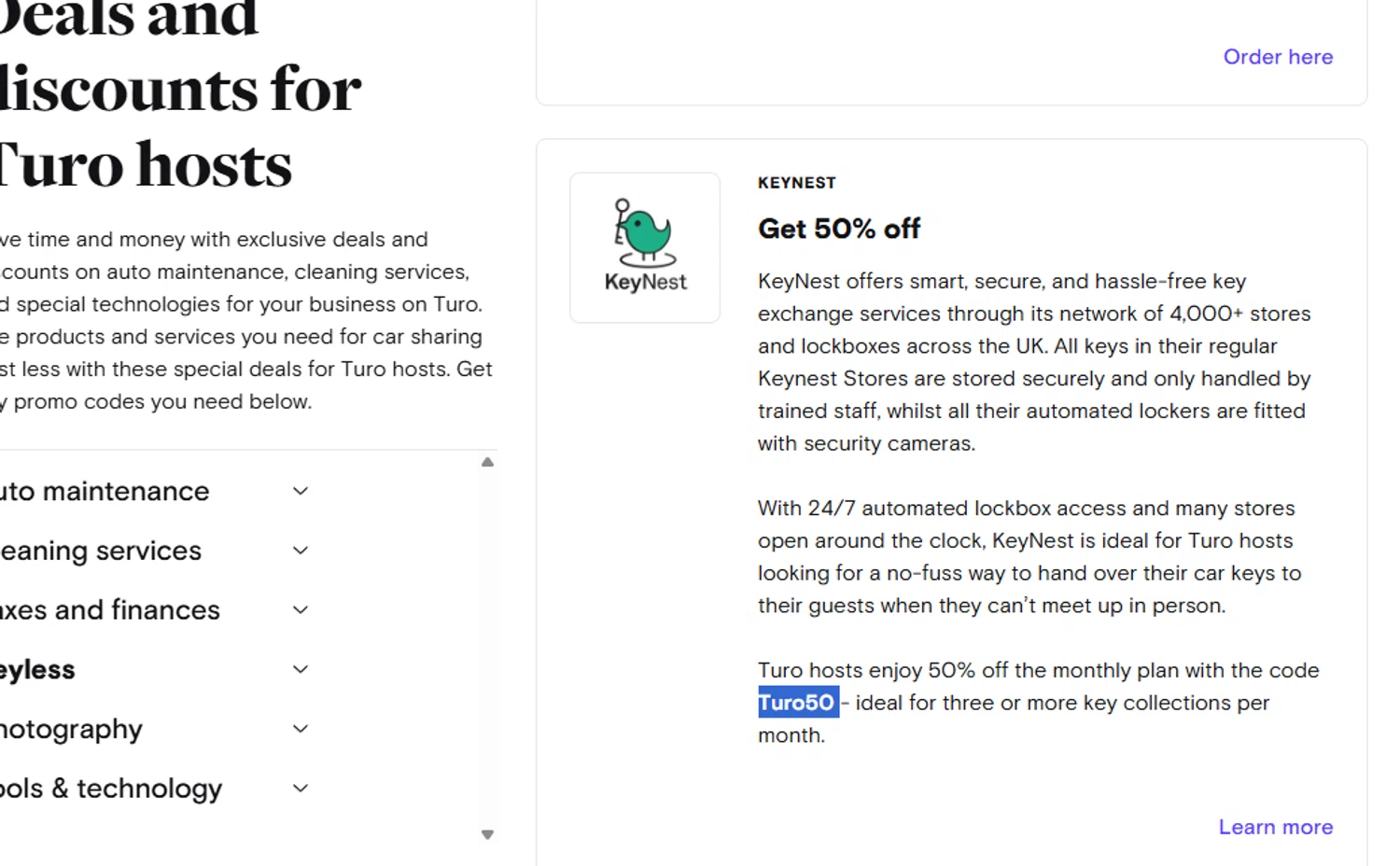Image resolution: width=1400 pixels, height=866 pixels.
Task: Click the highlighted Turo50 promo code
Action: [x=797, y=703]
